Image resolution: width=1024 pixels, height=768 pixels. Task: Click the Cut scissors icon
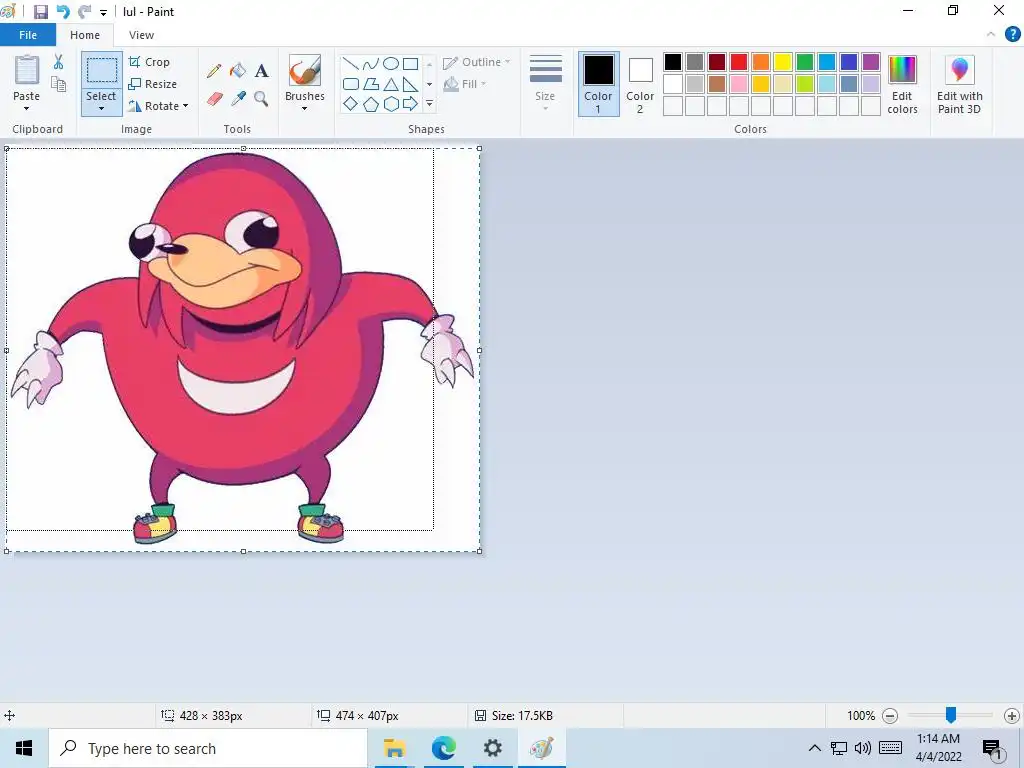[59, 62]
